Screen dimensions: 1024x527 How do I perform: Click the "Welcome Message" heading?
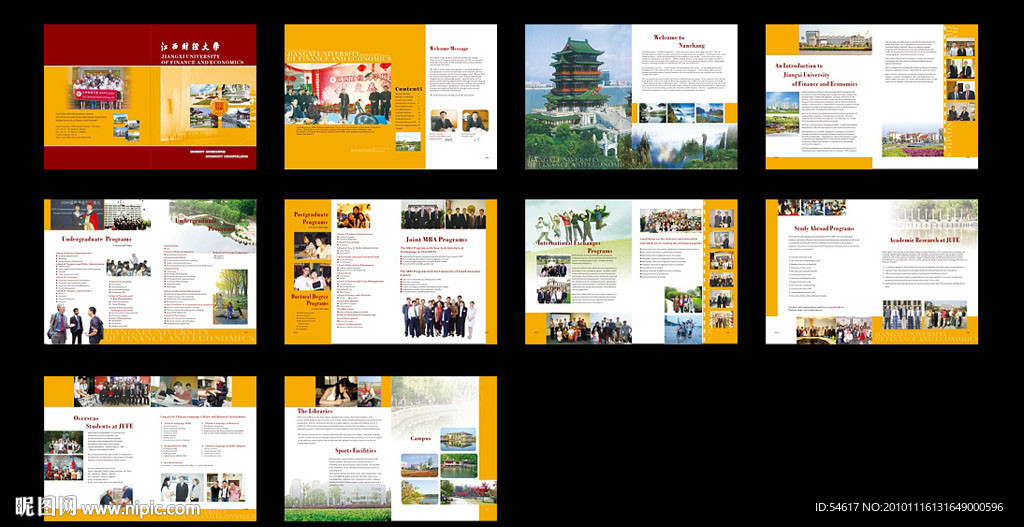click(449, 48)
